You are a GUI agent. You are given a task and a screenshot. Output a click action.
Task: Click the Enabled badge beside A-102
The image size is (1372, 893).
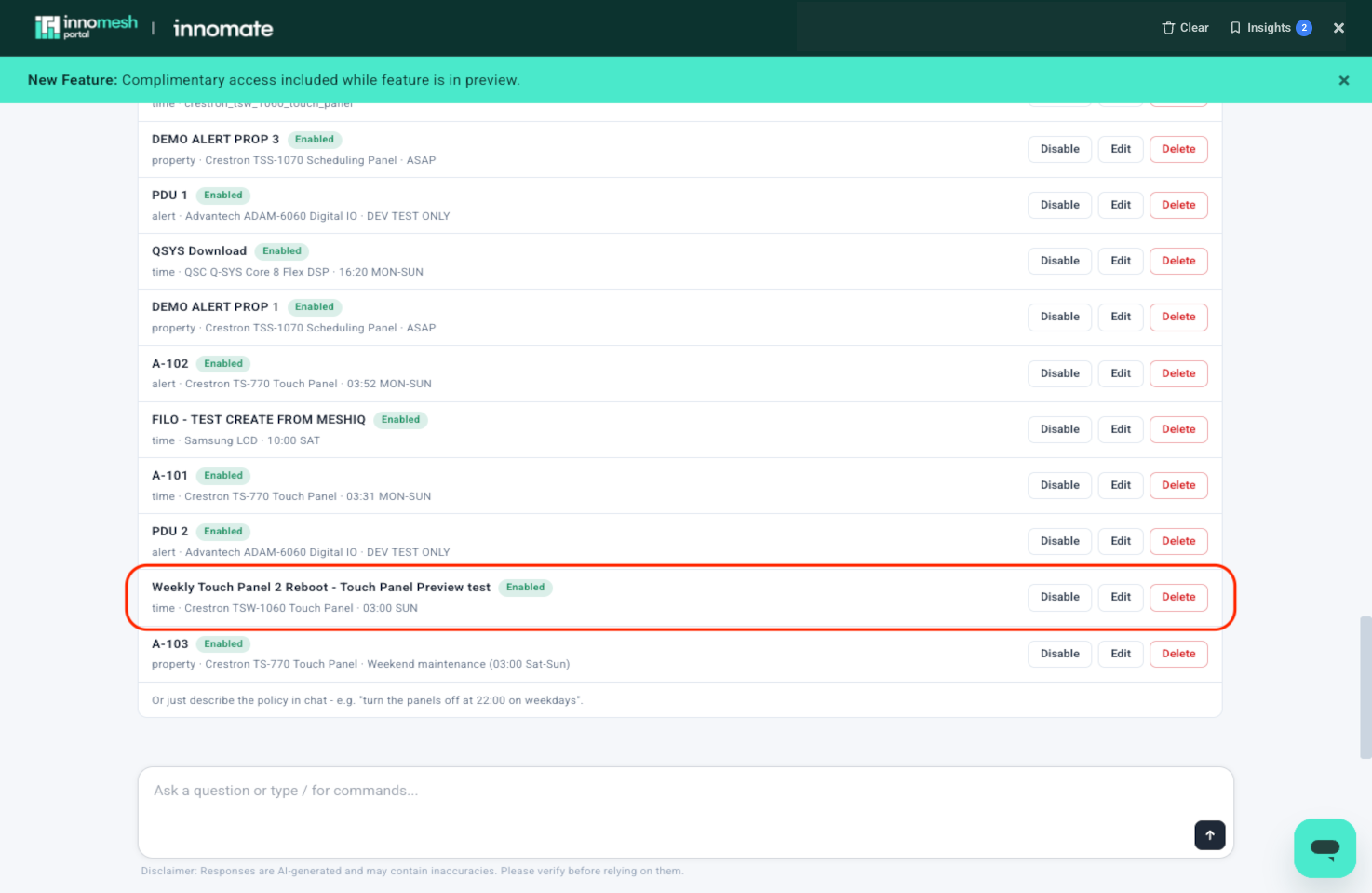(223, 364)
